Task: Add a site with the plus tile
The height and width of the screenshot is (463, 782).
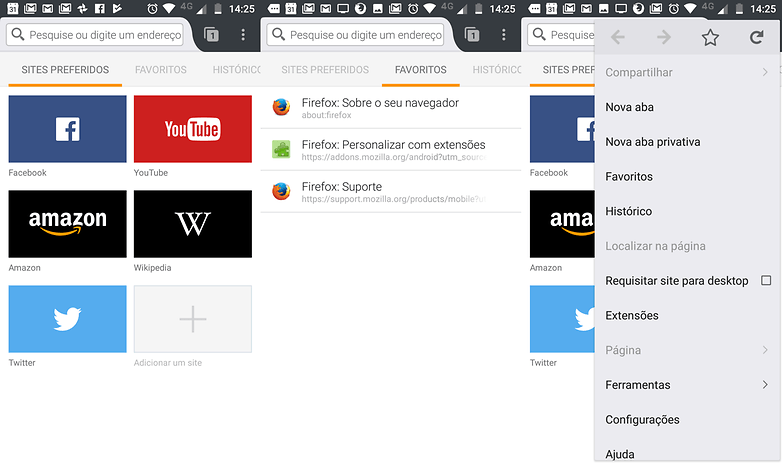Action: pyautogui.click(x=193, y=319)
